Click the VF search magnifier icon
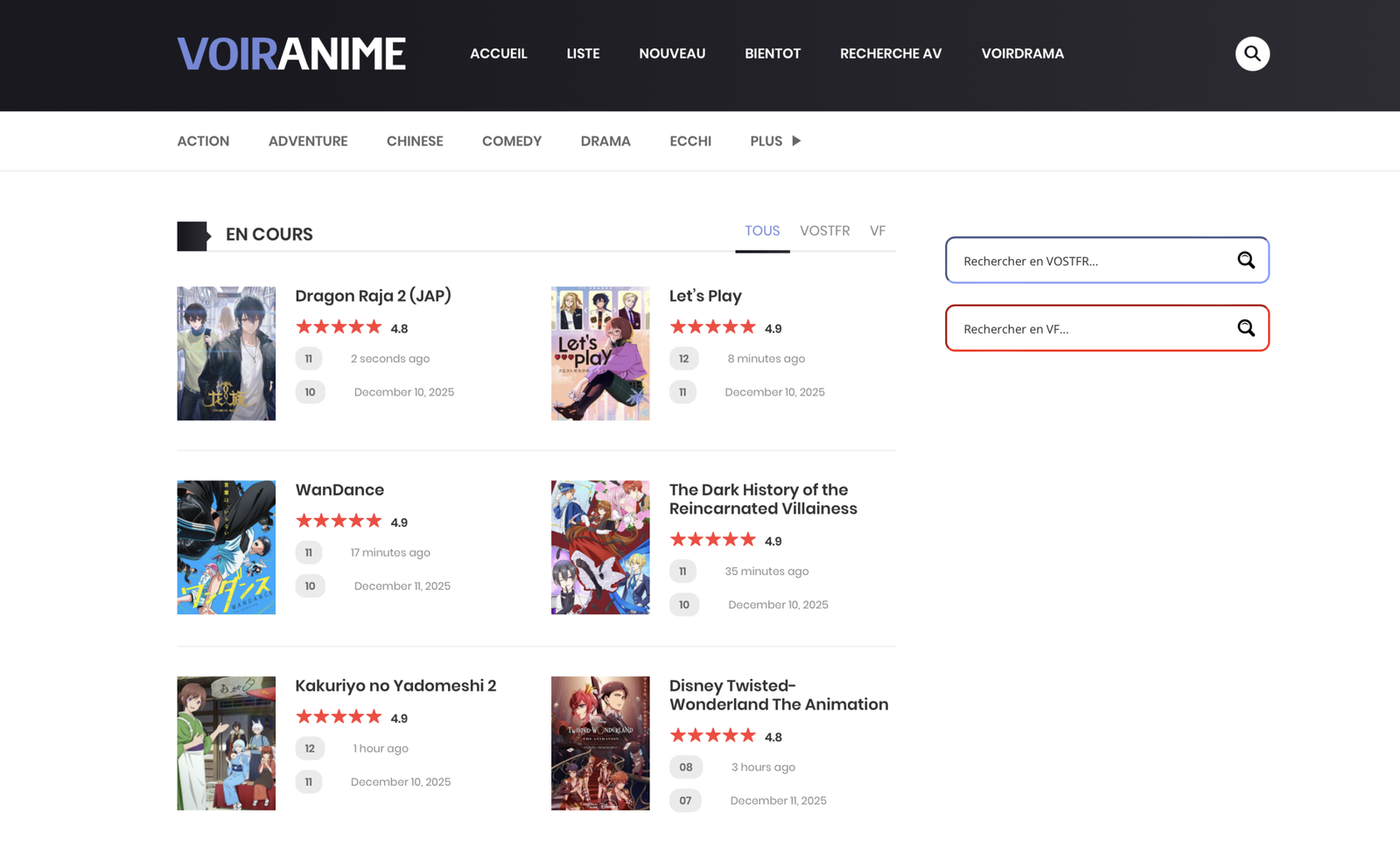The height and width of the screenshot is (841, 1400). pos(1246,328)
